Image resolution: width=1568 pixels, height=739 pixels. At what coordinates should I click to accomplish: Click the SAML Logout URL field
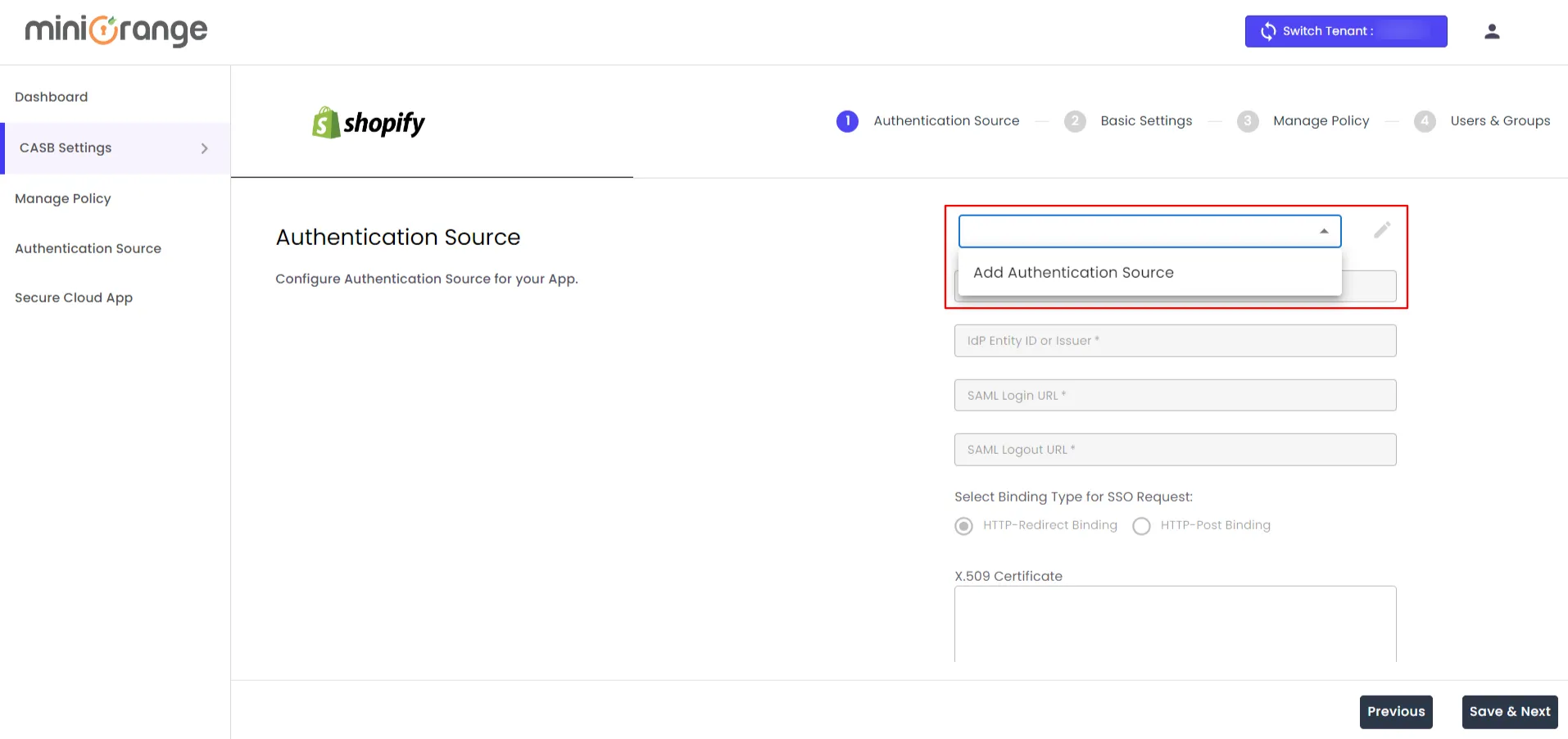pyautogui.click(x=1175, y=450)
